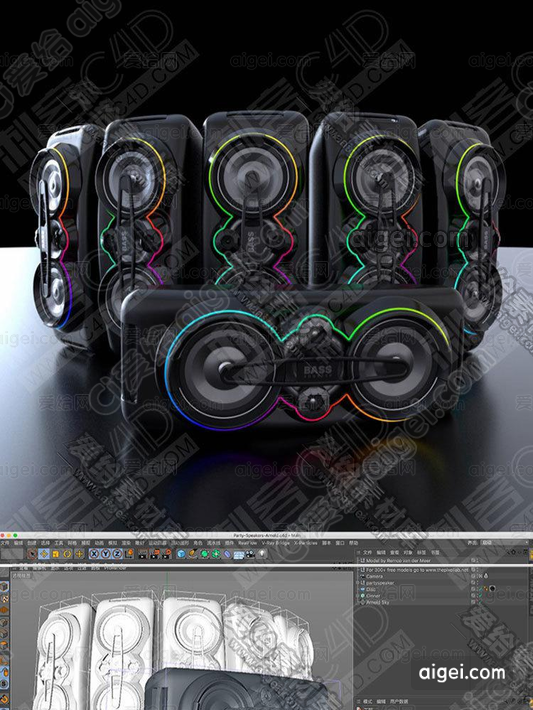Open Render Settings clapperboard with gear

(x=166, y=554)
